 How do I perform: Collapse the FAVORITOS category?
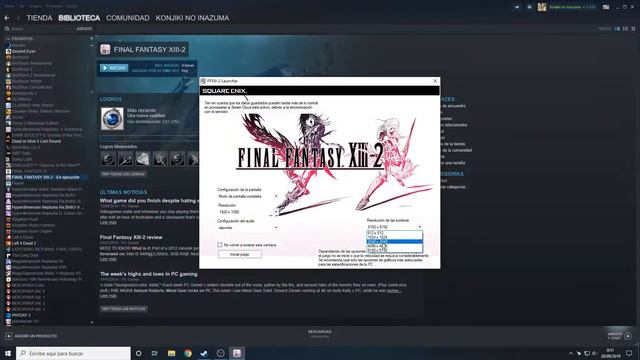8,39
